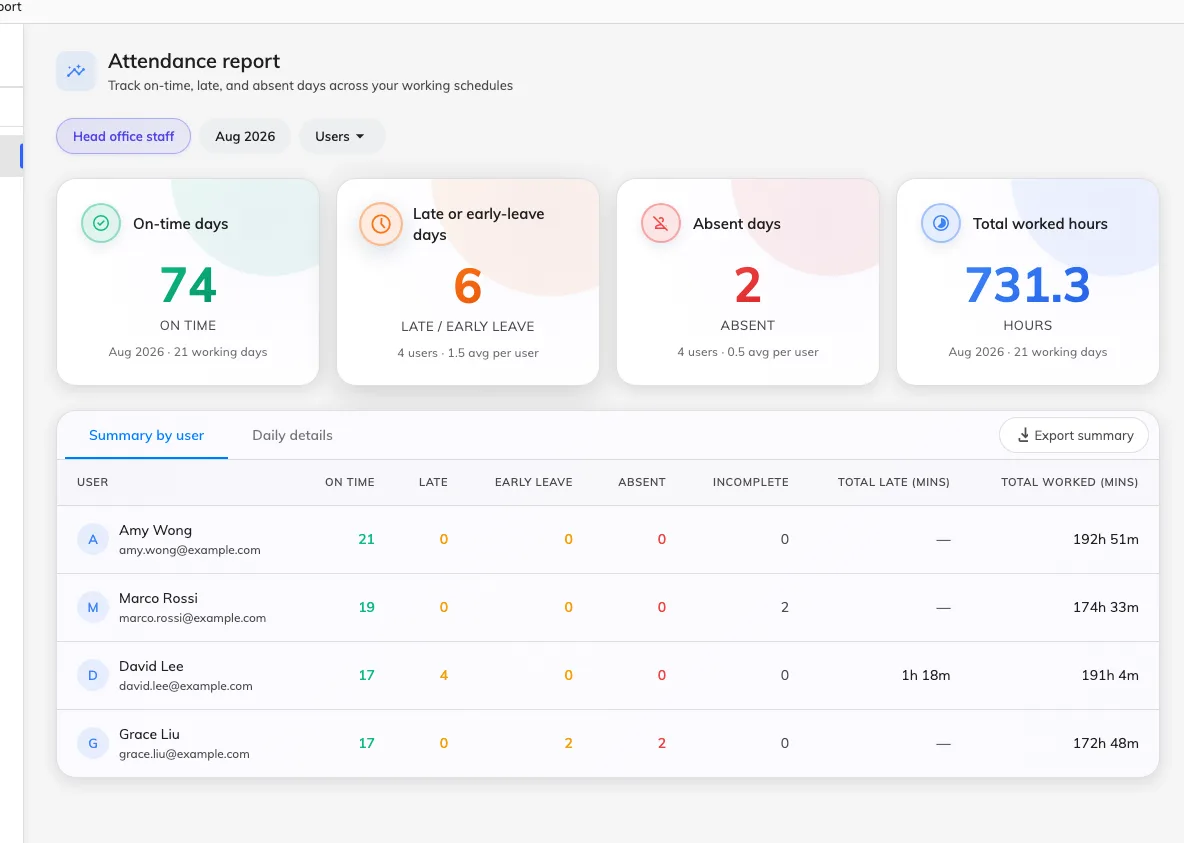Click Amy Wong's on-time value 21

coord(366,539)
